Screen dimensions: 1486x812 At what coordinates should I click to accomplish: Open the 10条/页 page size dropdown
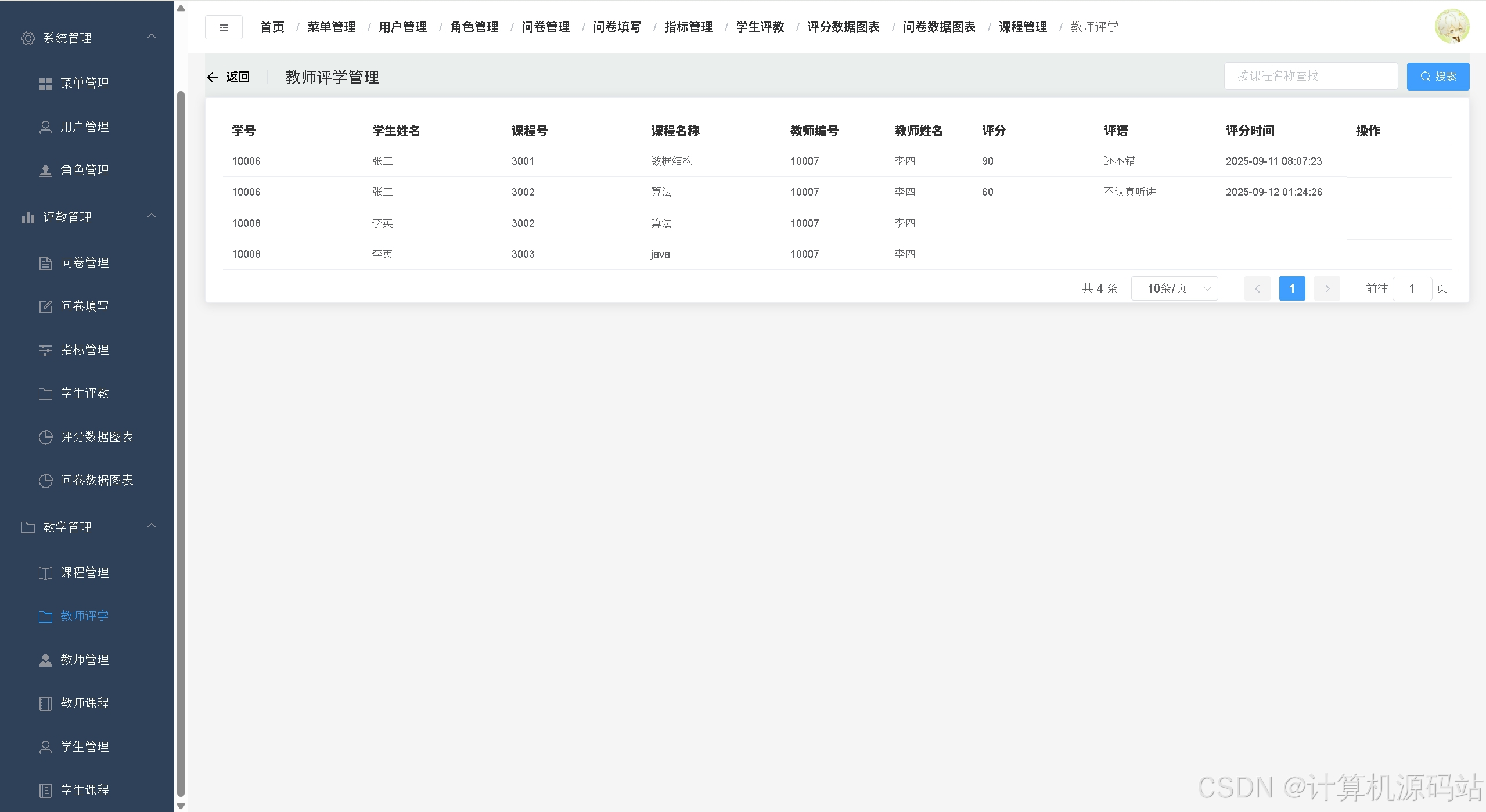[x=1174, y=288]
